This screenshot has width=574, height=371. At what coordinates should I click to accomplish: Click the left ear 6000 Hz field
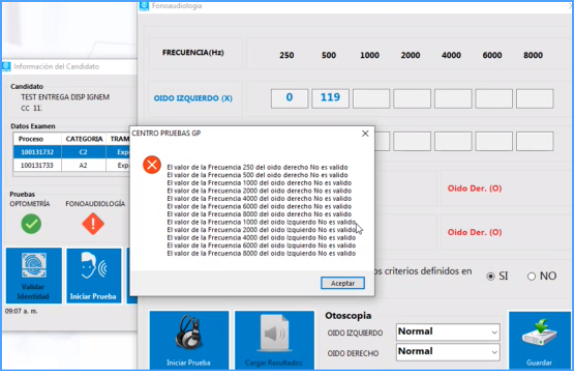tap(494, 98)
